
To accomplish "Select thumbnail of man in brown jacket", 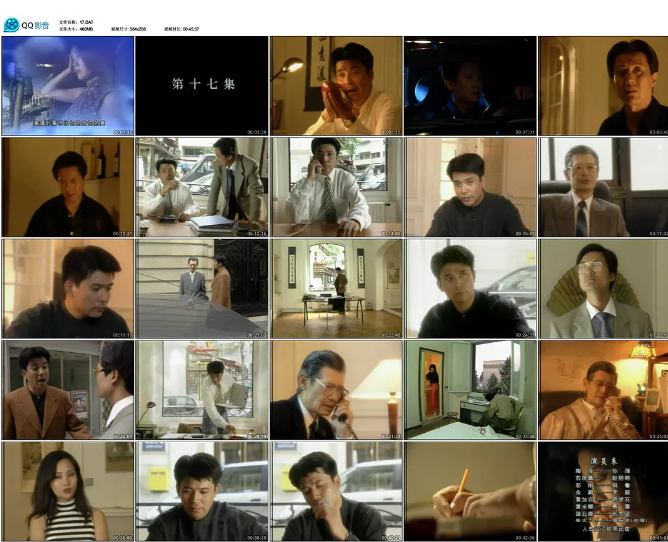I will [x=68, y=390].
